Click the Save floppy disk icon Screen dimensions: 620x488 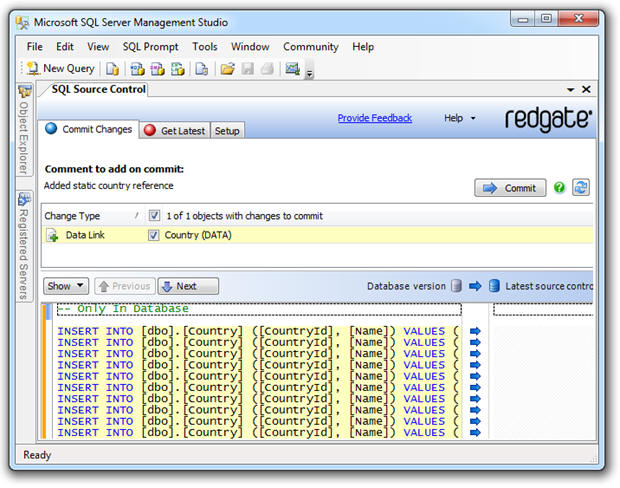click(x=248, y=69)
